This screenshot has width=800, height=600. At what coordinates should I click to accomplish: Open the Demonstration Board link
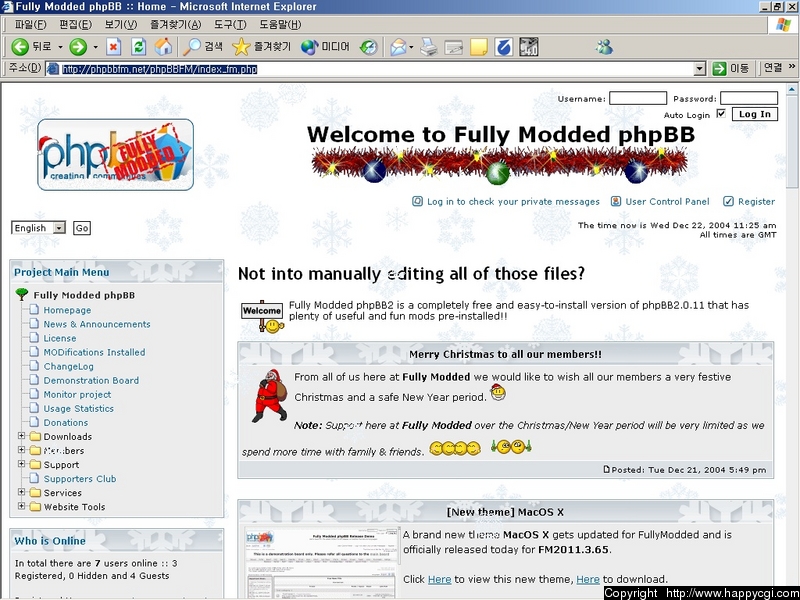click(91, 380)
